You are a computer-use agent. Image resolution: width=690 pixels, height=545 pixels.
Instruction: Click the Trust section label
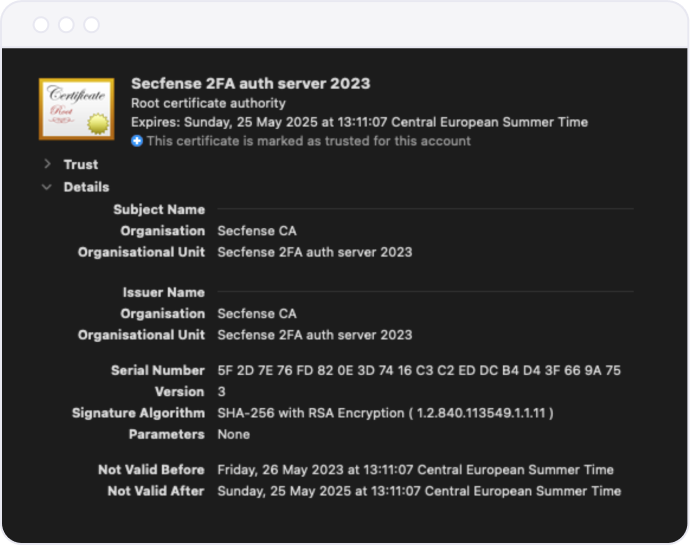(81, 164)
